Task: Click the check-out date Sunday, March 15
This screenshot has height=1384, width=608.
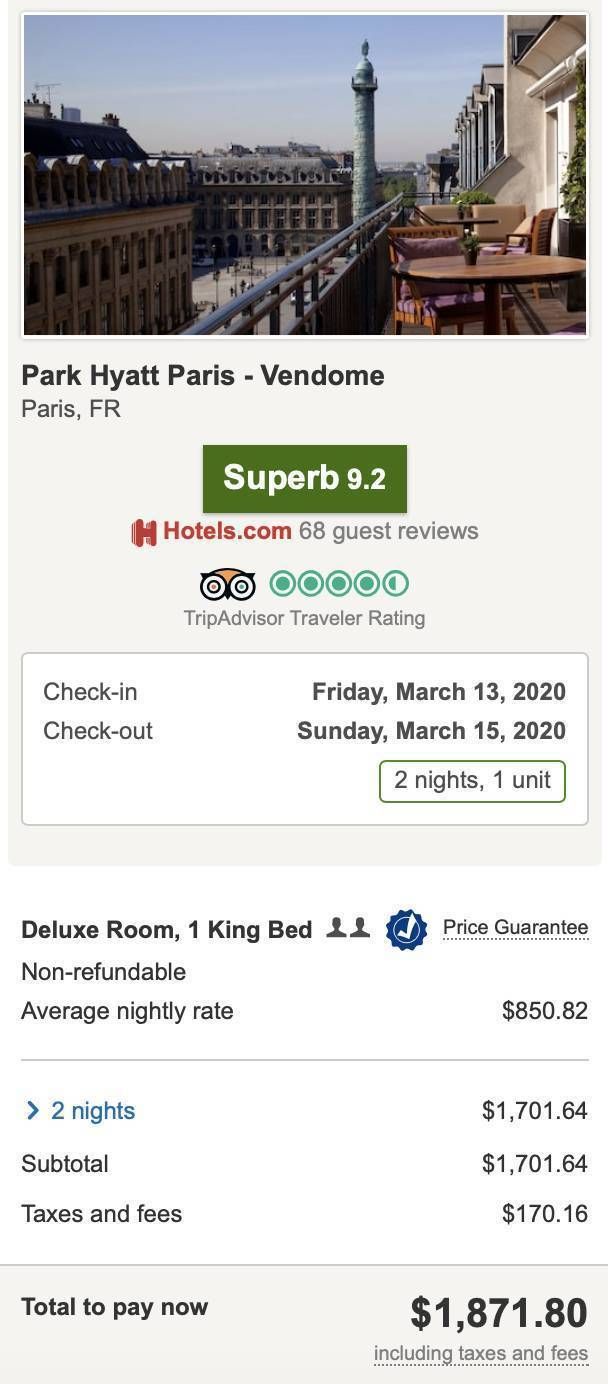Action: point(431,731)
